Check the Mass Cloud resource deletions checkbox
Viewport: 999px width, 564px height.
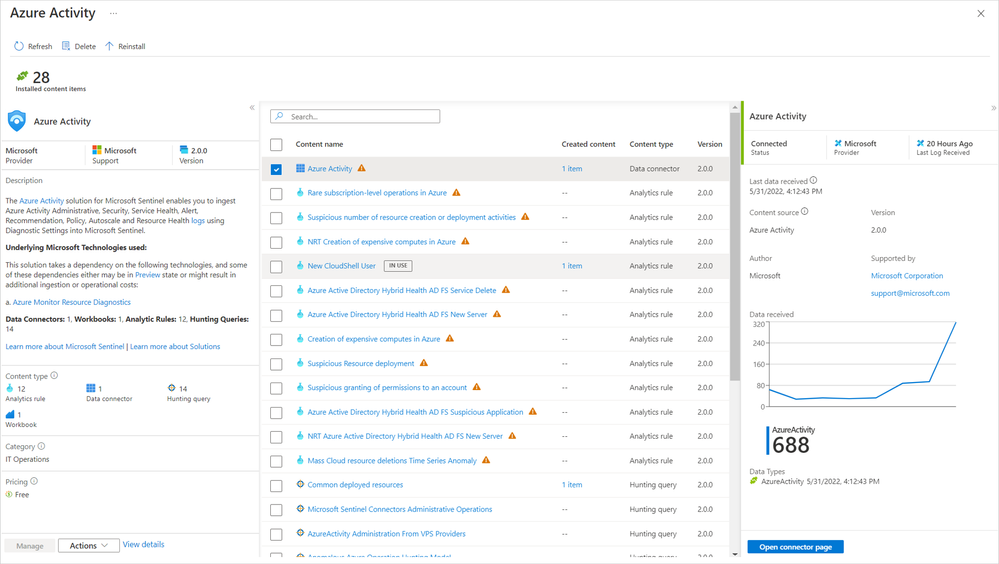pos(276,461)
